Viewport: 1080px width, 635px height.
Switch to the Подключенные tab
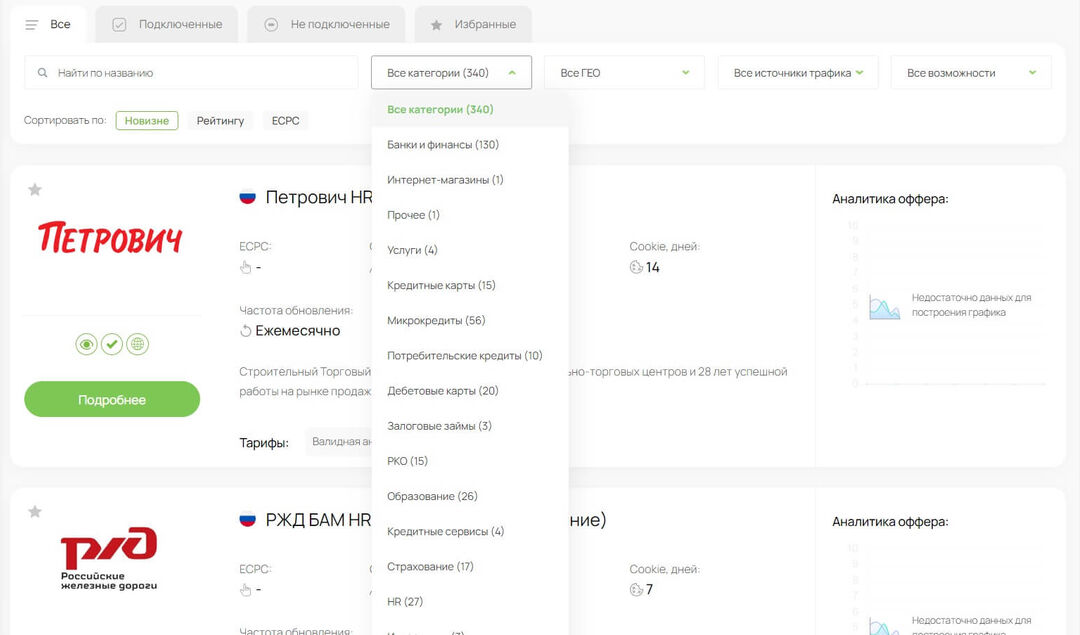(165, 24)
